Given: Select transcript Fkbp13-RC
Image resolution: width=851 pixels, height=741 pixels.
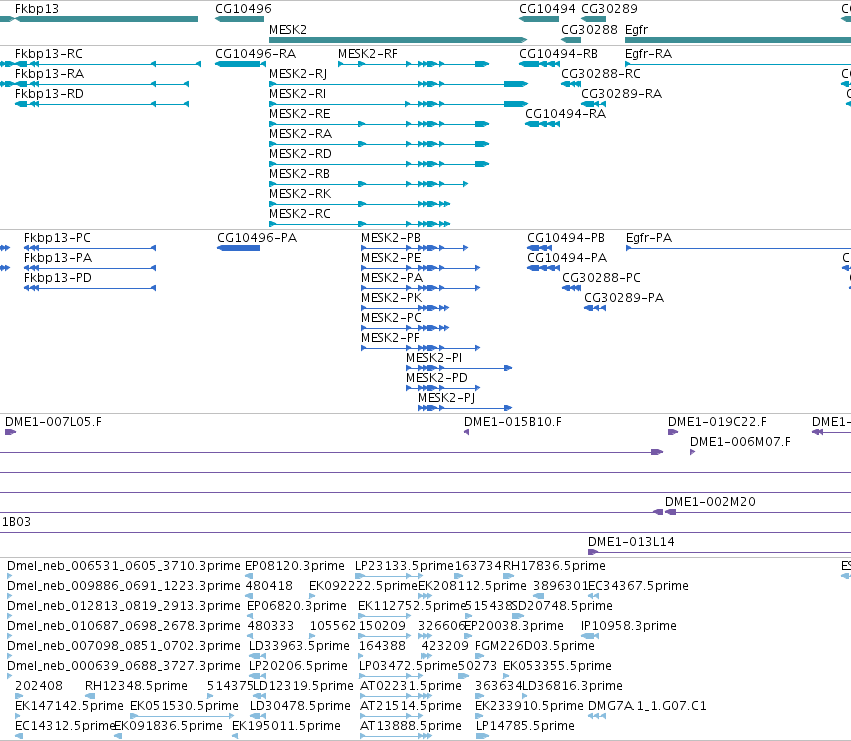Looking at the screenshot, I should pyautogui.click(x=49, y=54).
